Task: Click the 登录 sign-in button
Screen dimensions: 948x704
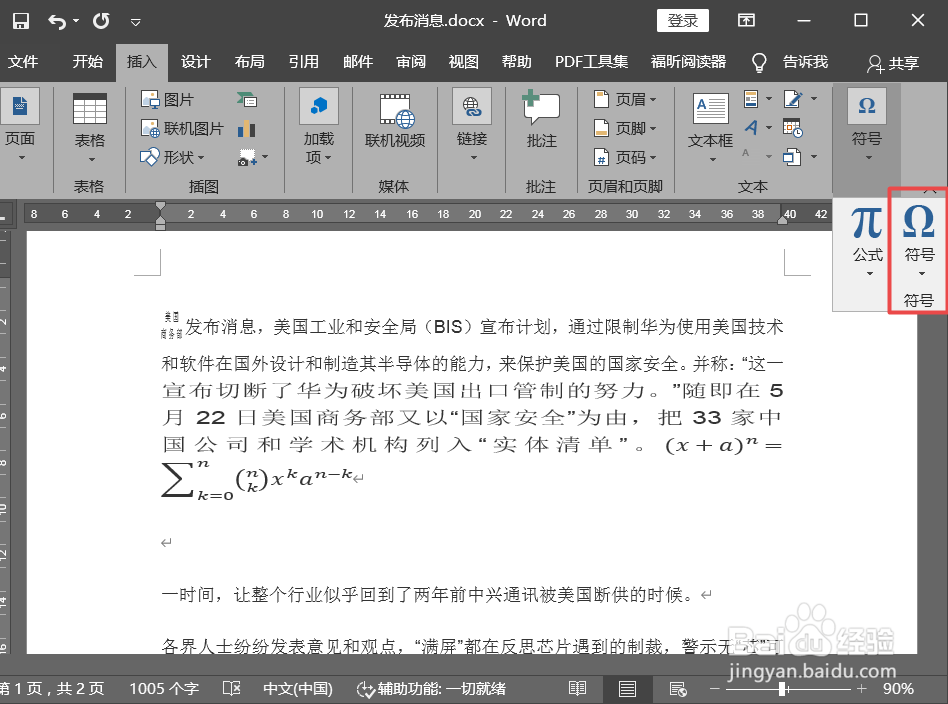Action: pyautogui.click(x=683, y=21)
